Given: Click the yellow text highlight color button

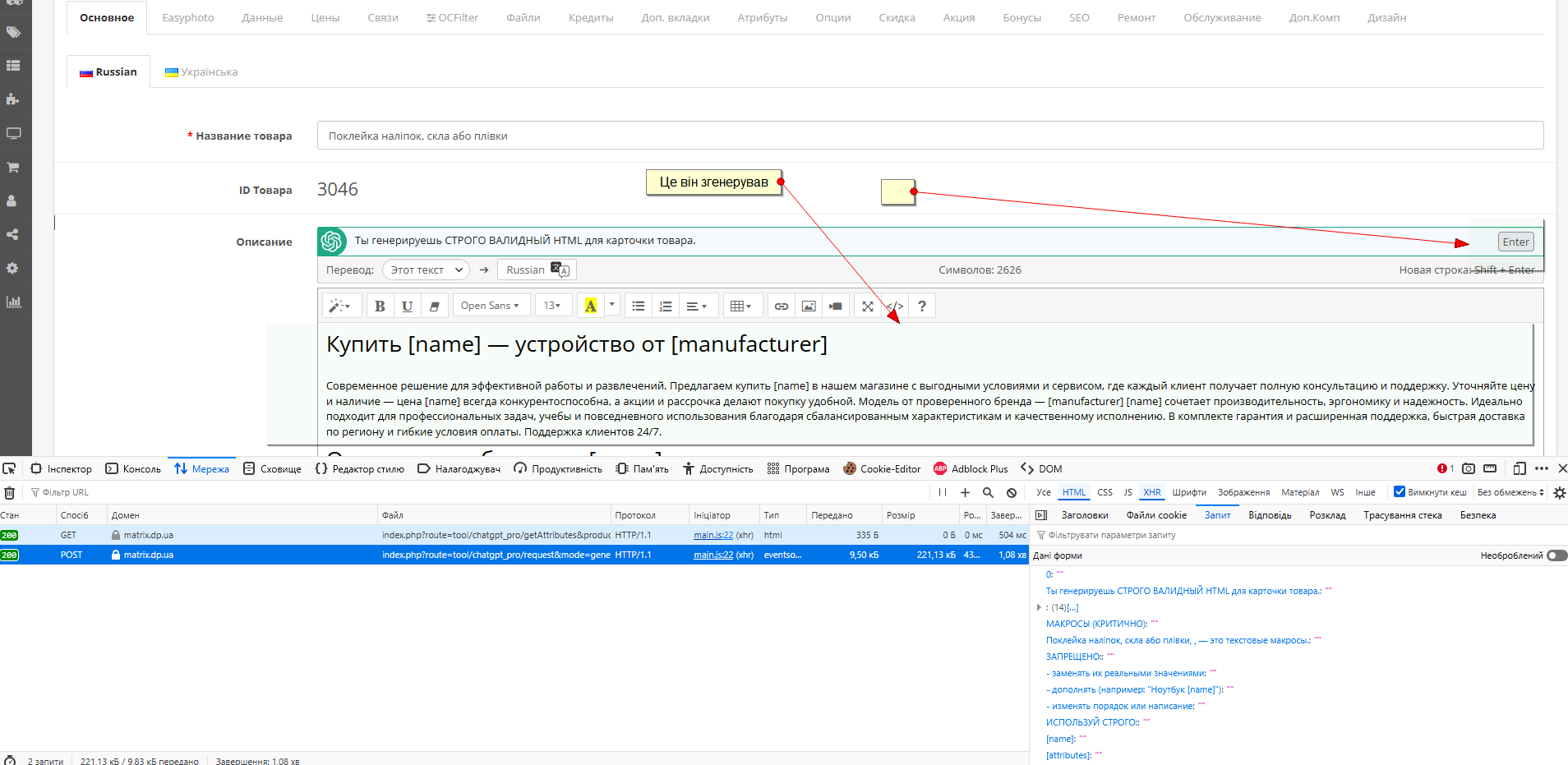Looking at the screenshot, I should point(590,306).
